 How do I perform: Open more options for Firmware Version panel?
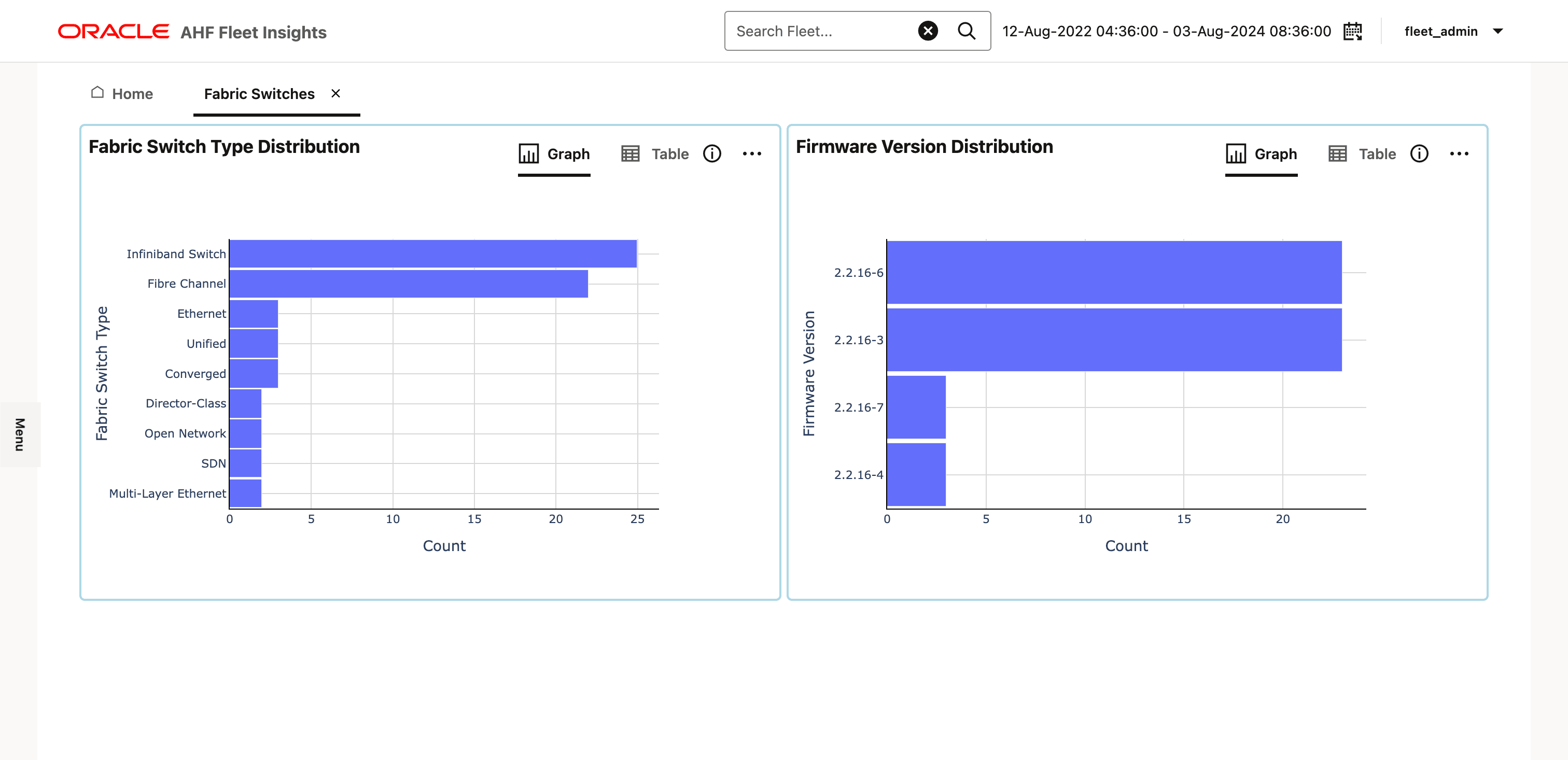[1459, 154]
